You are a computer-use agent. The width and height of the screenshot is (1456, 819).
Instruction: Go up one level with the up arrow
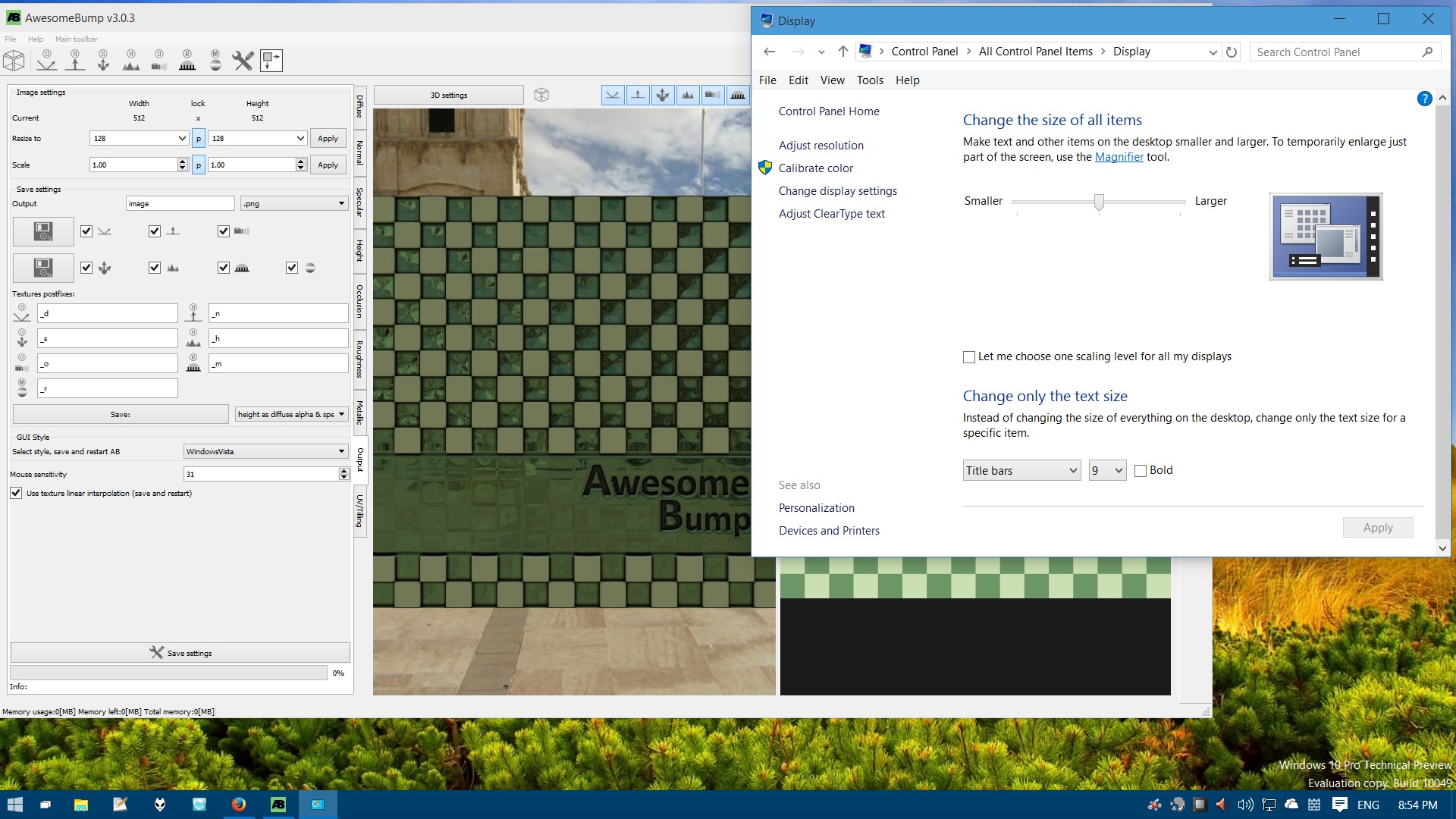(843, 52)
